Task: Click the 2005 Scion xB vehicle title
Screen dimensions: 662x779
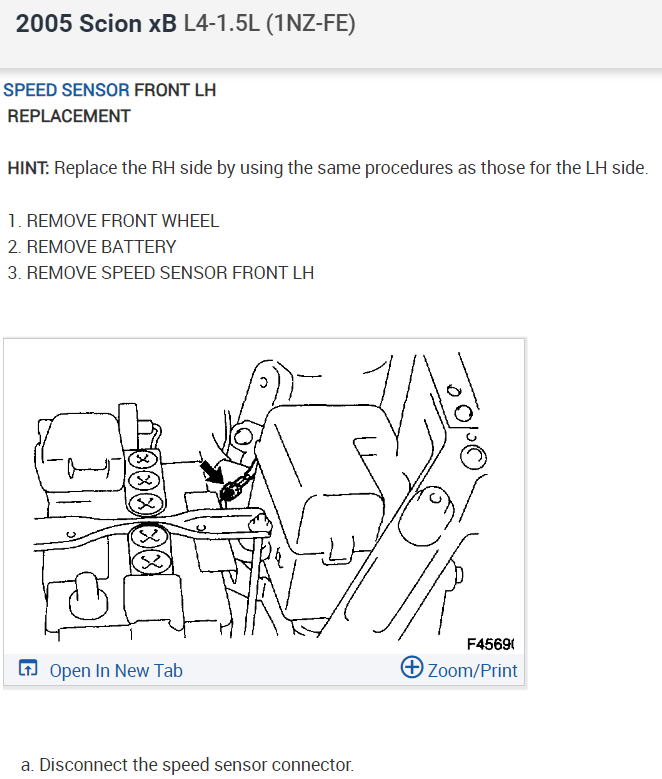Action: tap(96, 24)
